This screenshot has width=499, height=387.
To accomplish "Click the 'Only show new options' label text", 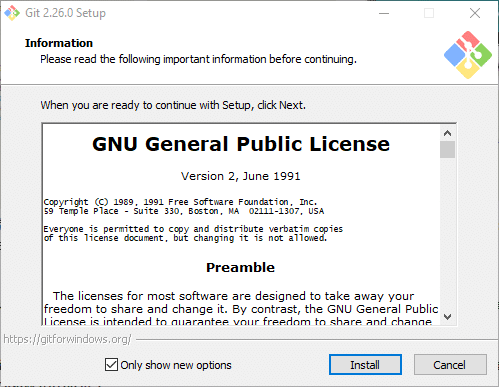I will (x=176, y=365).
